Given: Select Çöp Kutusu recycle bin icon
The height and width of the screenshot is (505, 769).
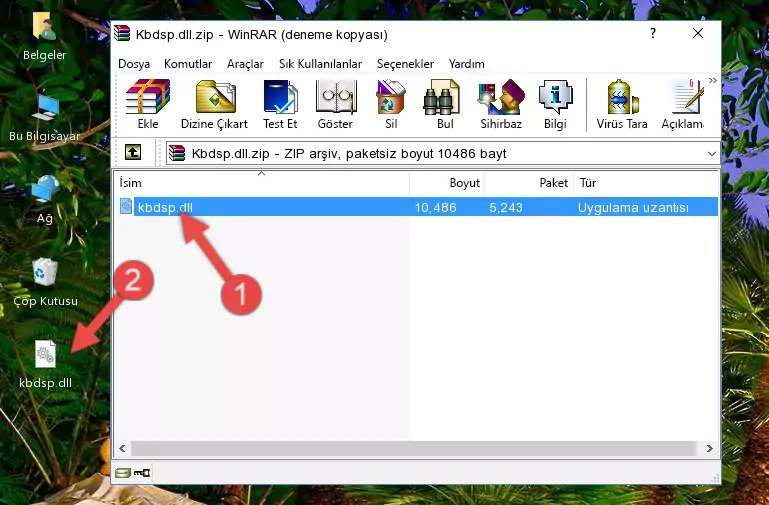Looking at the screenshot, I should 45,282.
